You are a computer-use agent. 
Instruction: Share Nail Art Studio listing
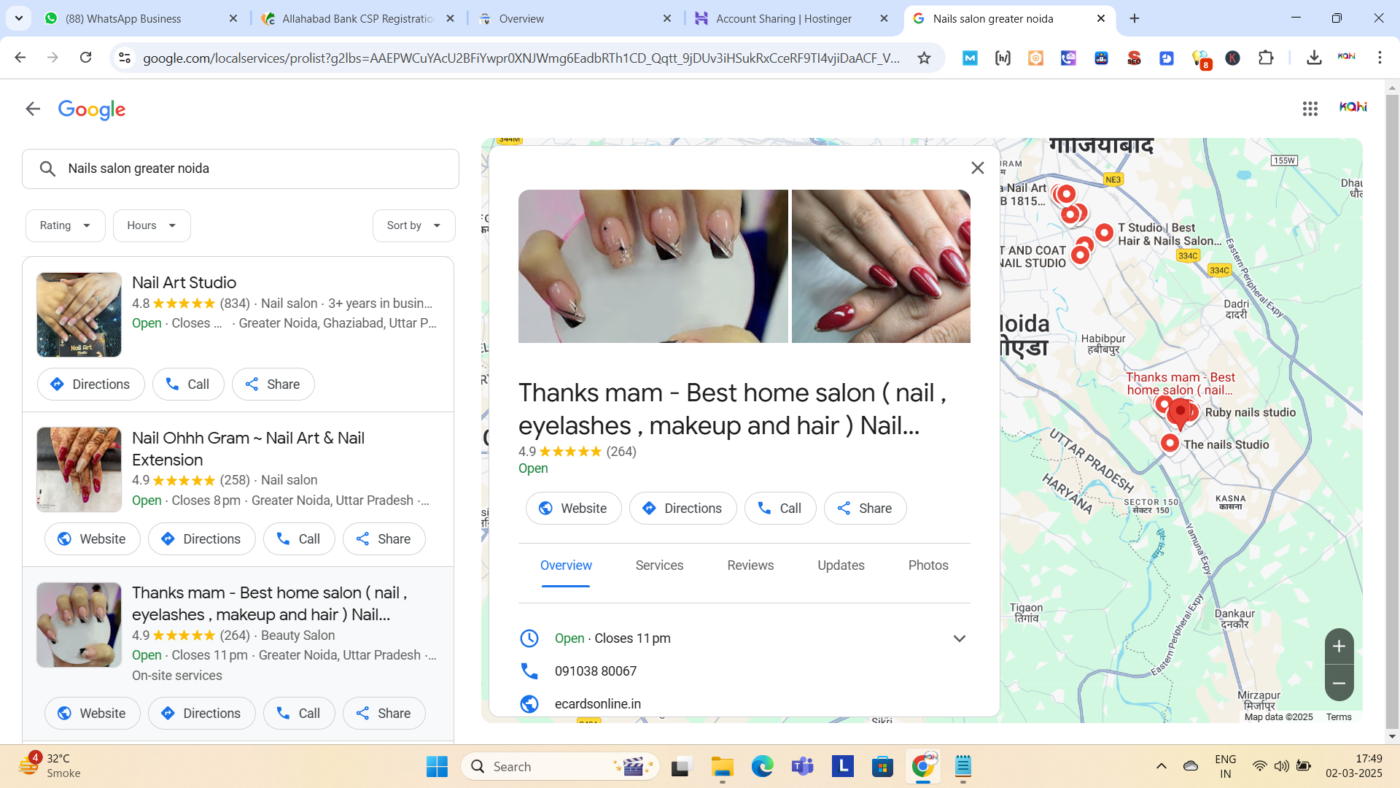pos(273,384)
